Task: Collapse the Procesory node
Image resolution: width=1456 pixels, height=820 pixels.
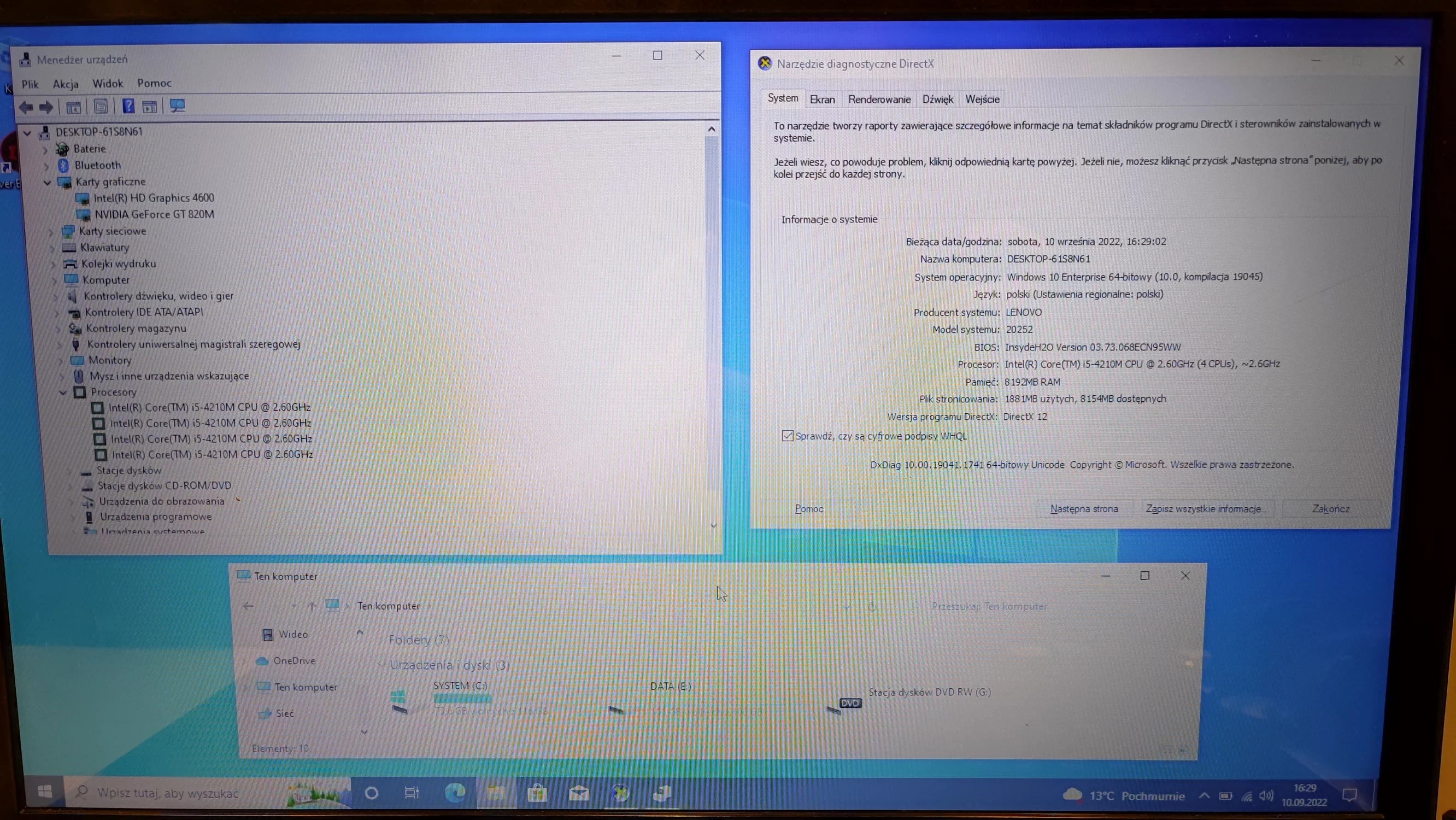Action: [x=63, y=392]
